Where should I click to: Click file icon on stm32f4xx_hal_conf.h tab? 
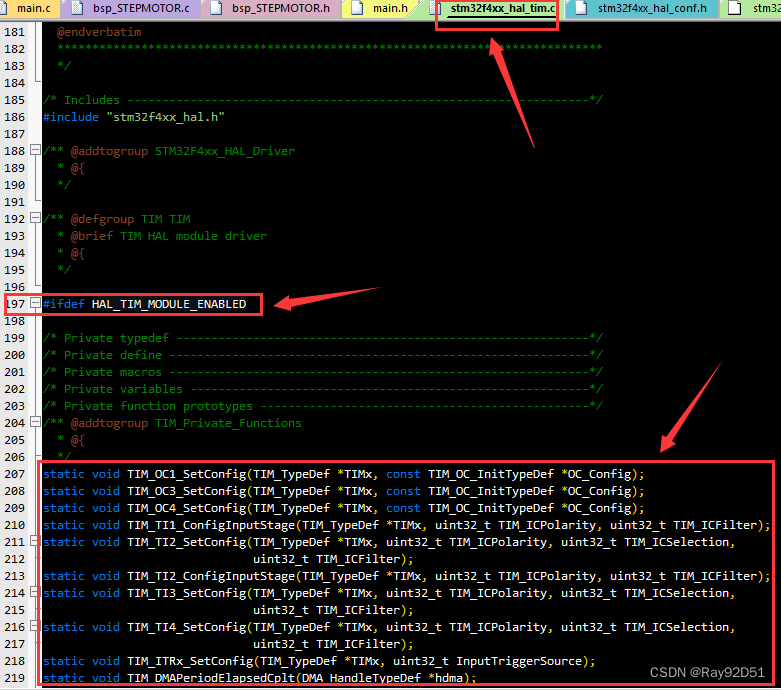point(581,8)
